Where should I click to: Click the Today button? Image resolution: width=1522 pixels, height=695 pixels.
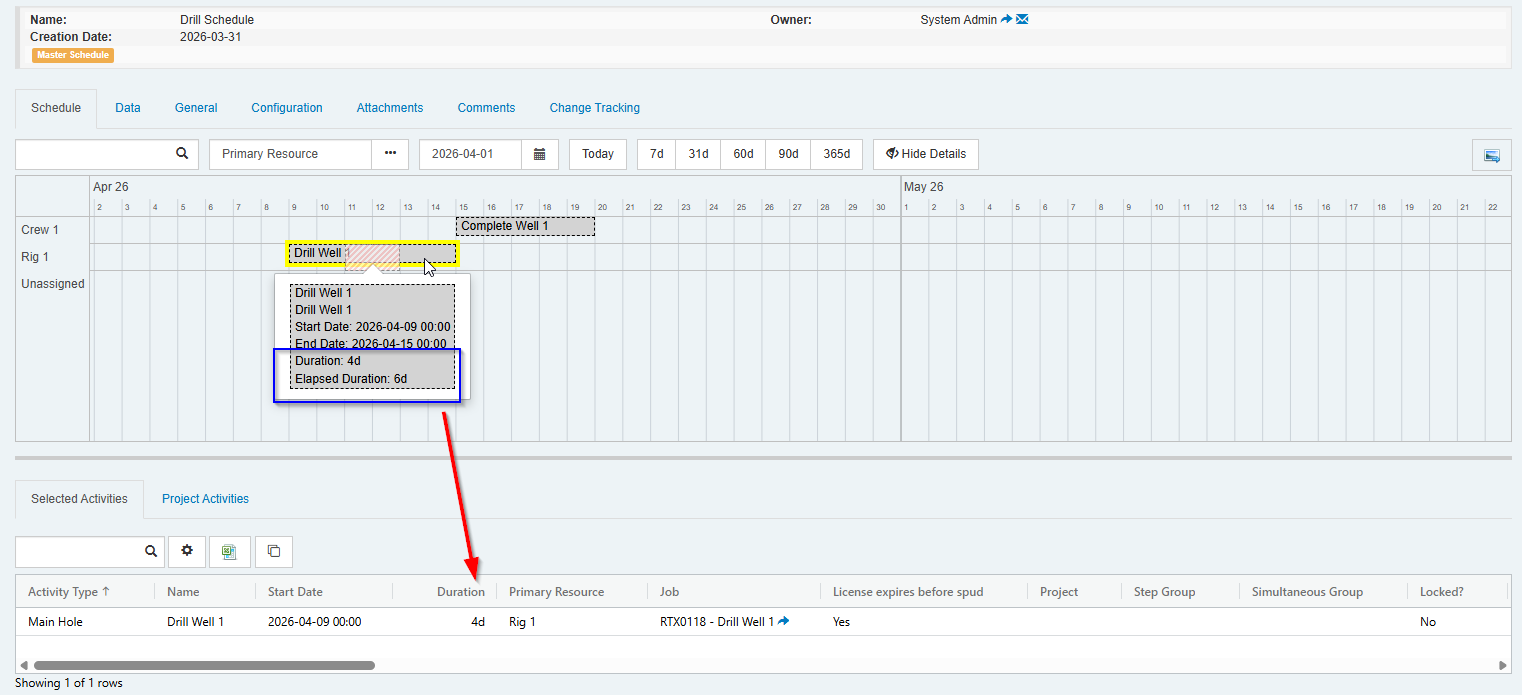tap(597, 154)
